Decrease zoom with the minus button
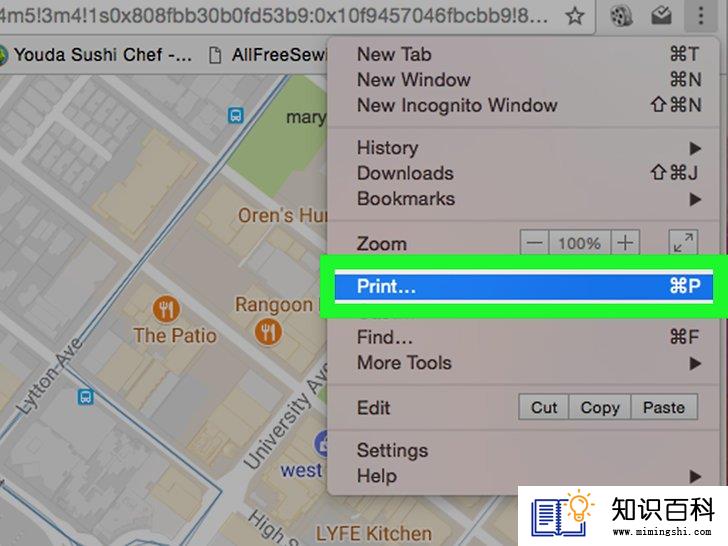The image size is (728, 546). tap(534, 242)
